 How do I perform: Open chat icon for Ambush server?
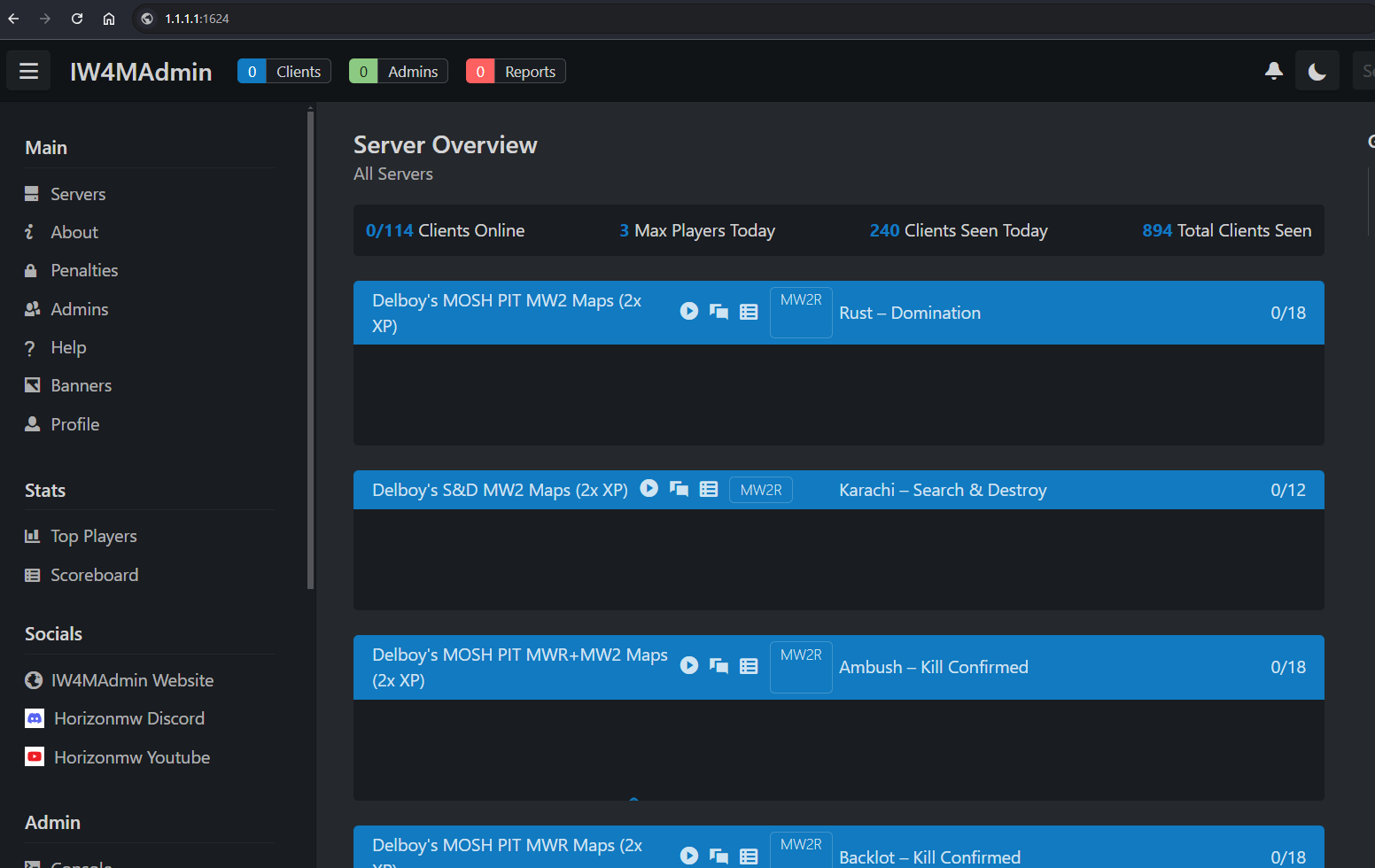pos(719,666)
